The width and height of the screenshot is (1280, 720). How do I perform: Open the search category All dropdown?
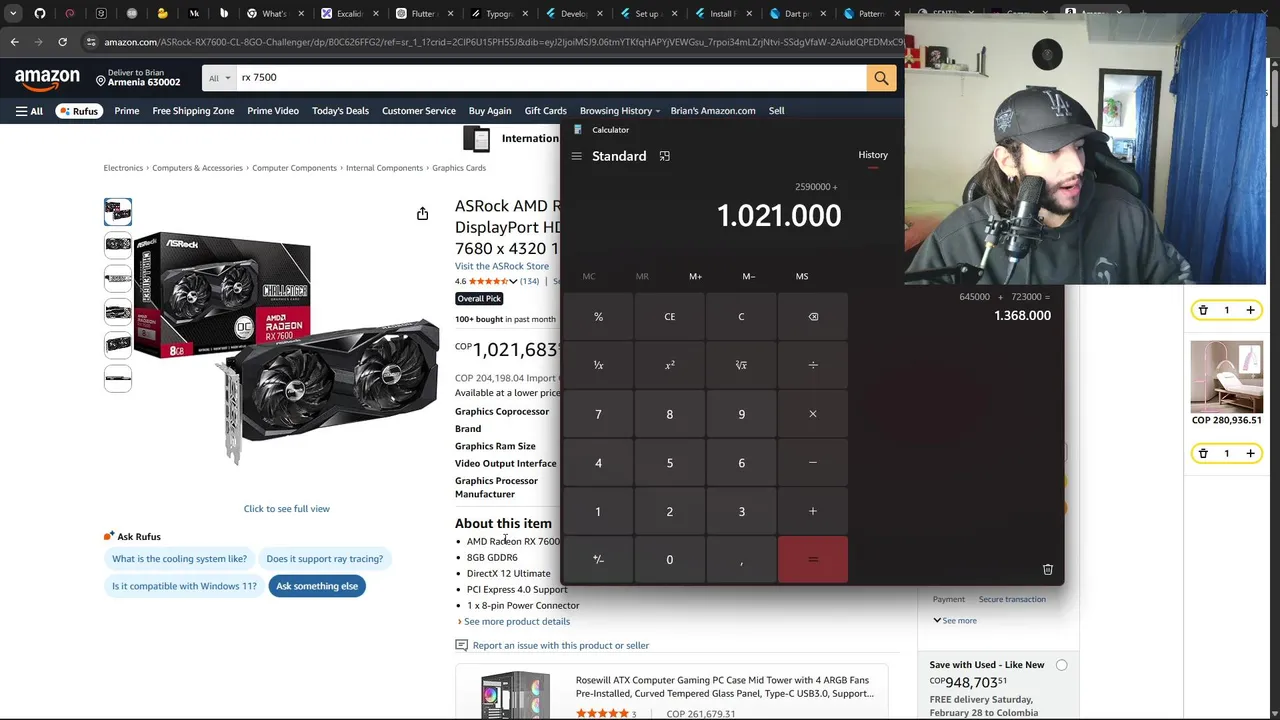point(219,78)
